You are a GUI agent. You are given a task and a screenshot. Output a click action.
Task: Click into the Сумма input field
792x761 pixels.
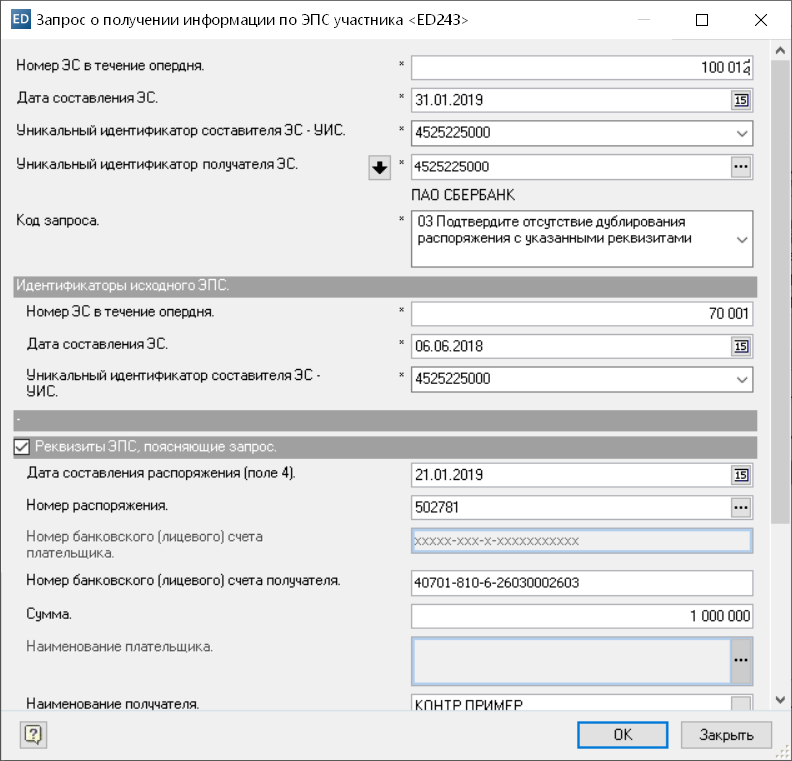(581, 616)
